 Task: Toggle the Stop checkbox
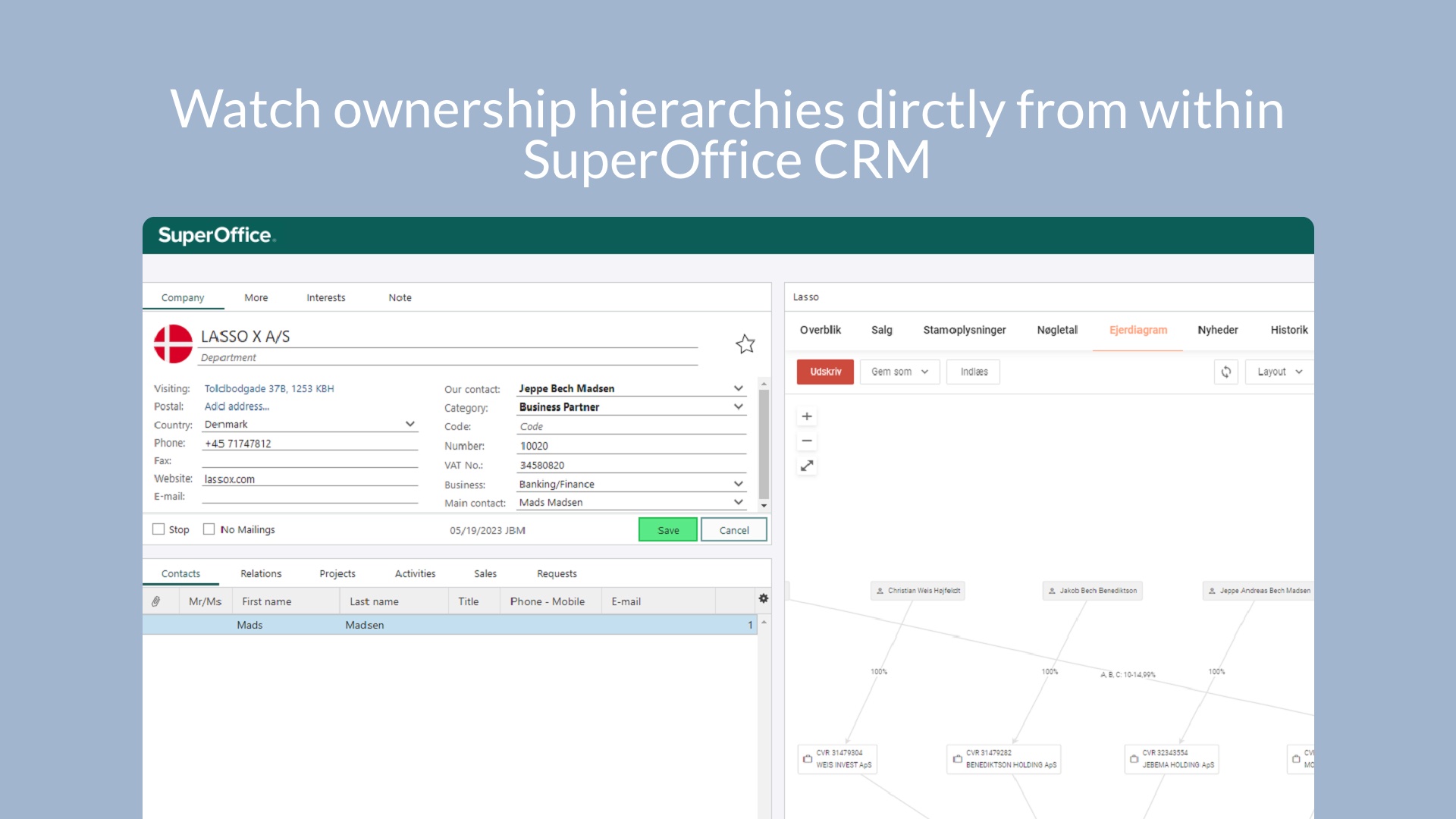(158, 529)
